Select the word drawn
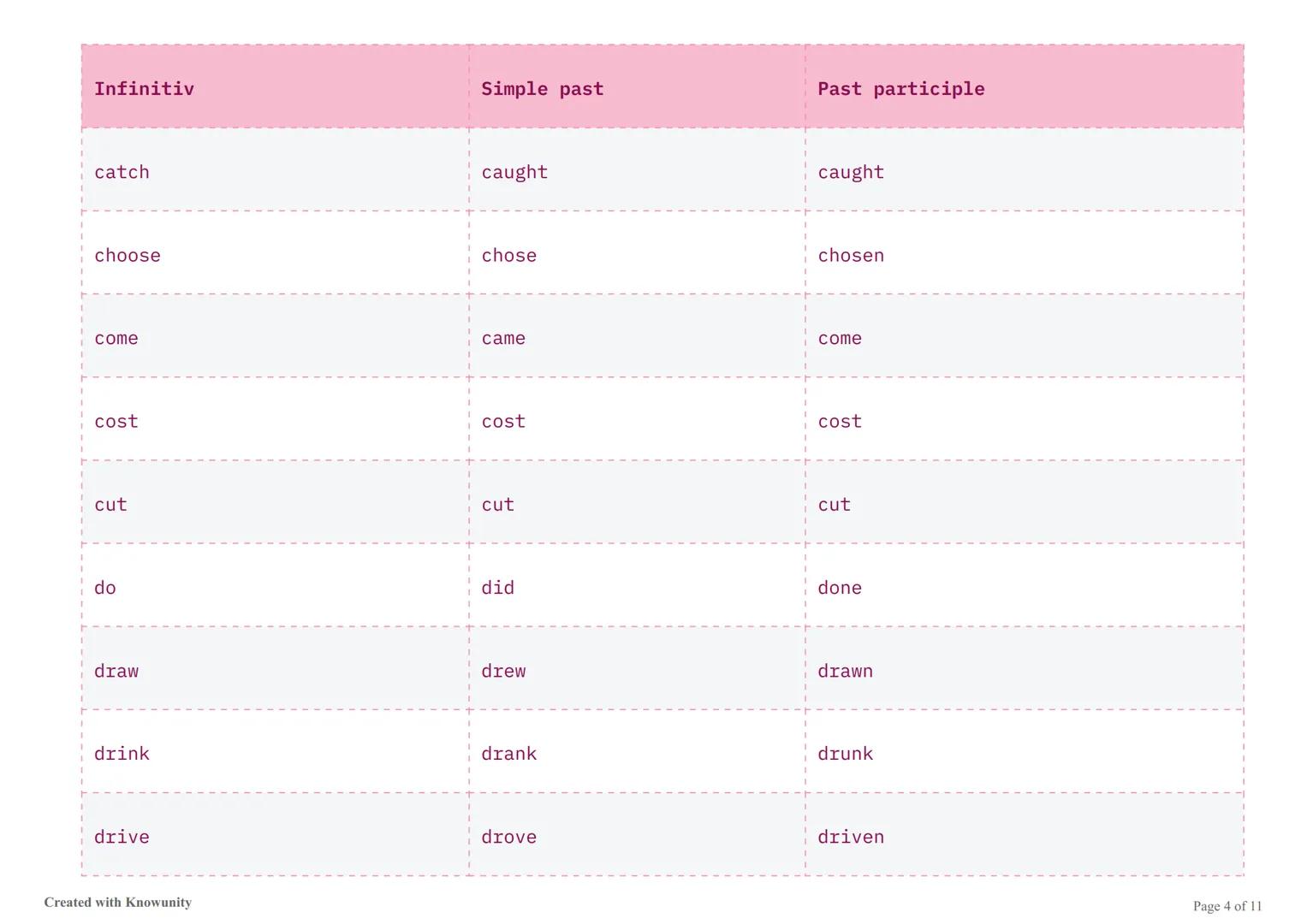The height and width of the screenshot is (924, 1307). pyautogui.click(x=845, y=671)
